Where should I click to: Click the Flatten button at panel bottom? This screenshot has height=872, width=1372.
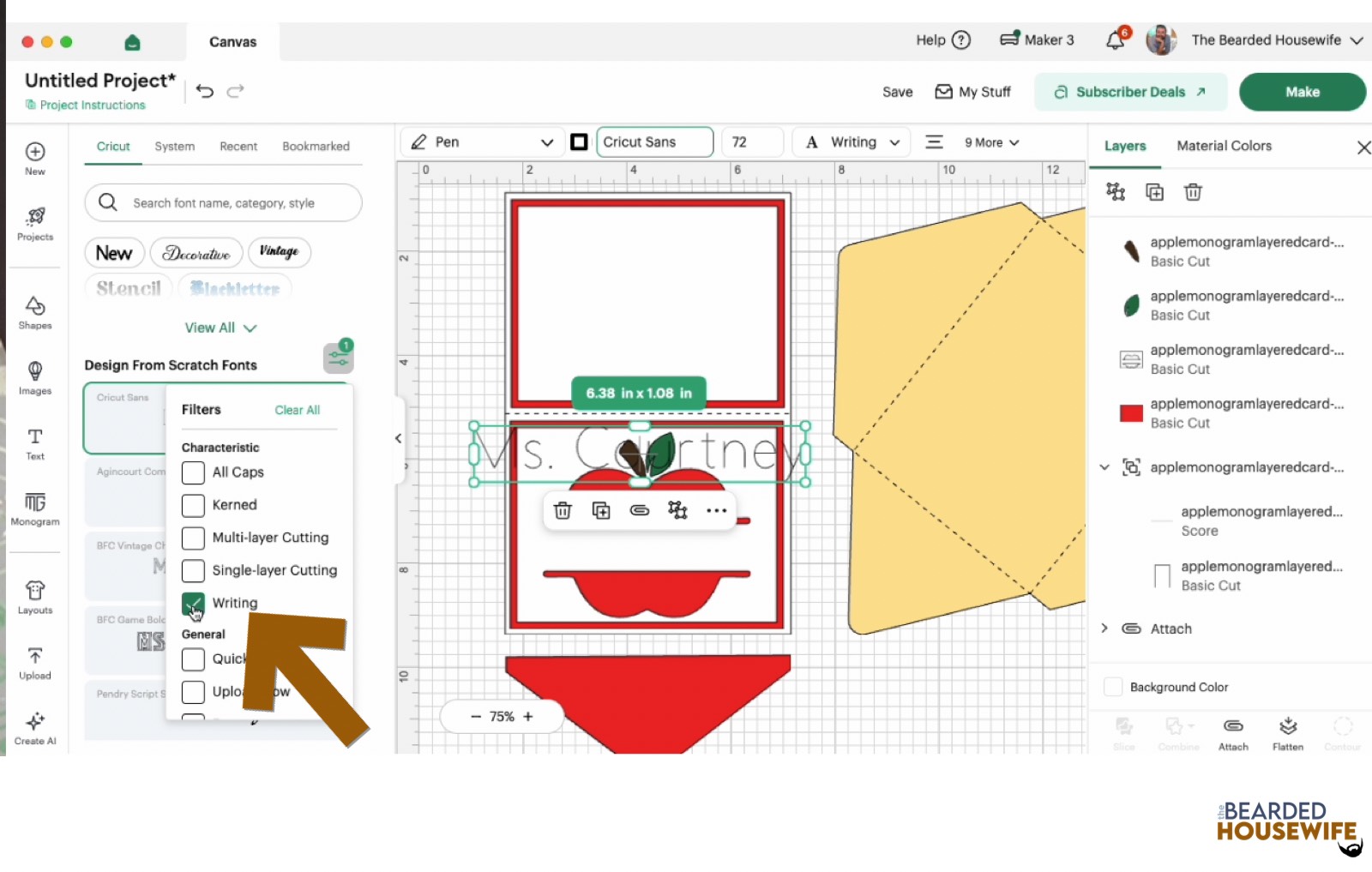[1288, 734]
